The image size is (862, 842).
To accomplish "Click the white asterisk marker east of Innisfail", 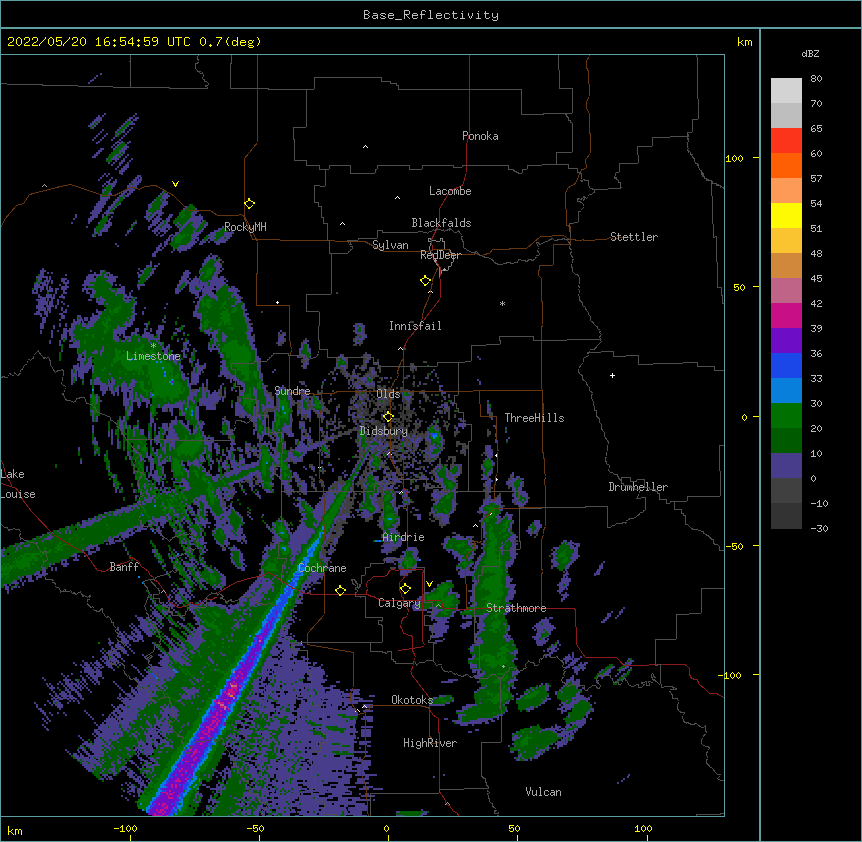I will tap(502, 303).
